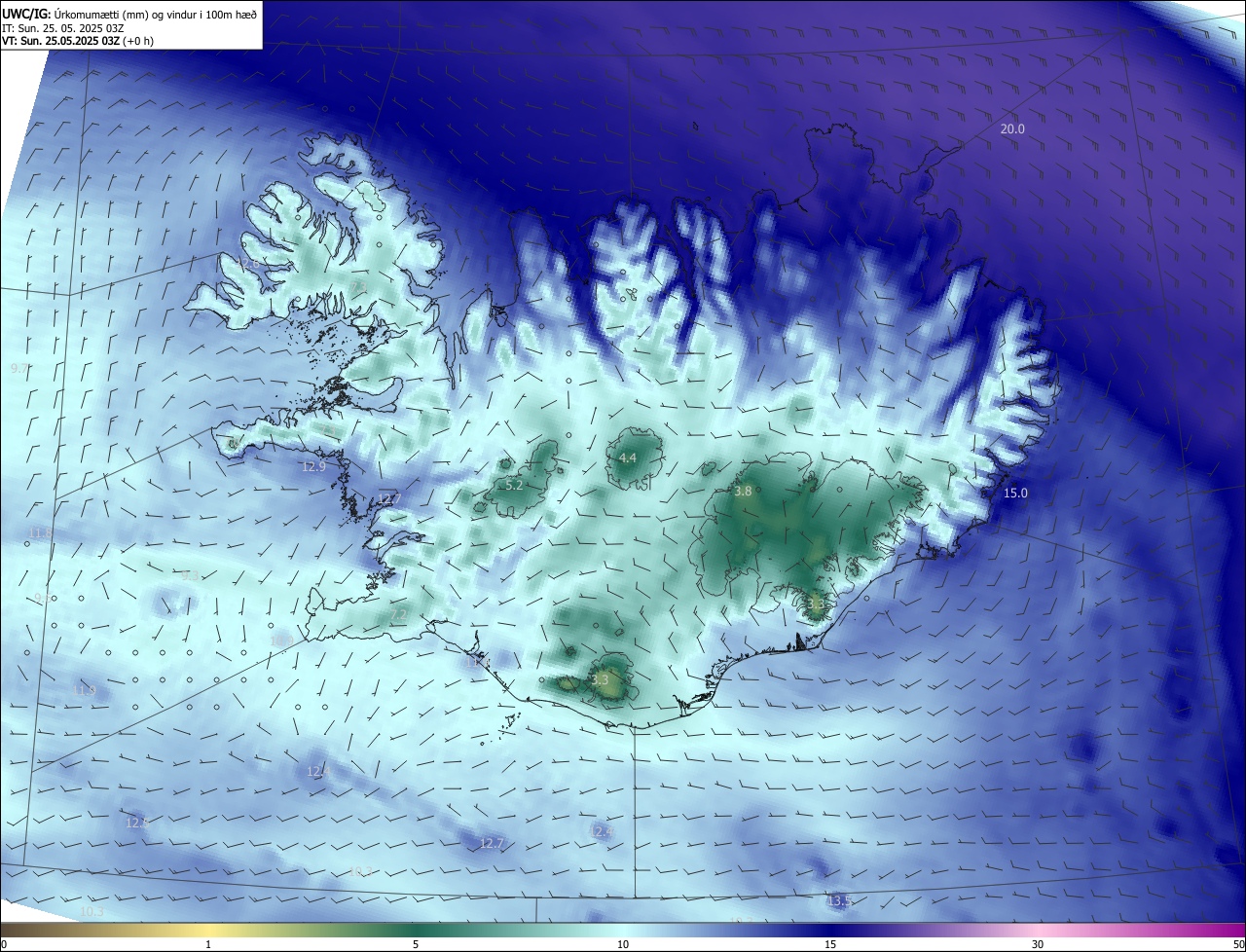Screen dimensions: 1246x952
Task: Click the colorbar tick label 1
Action: (x=208, y=944)
